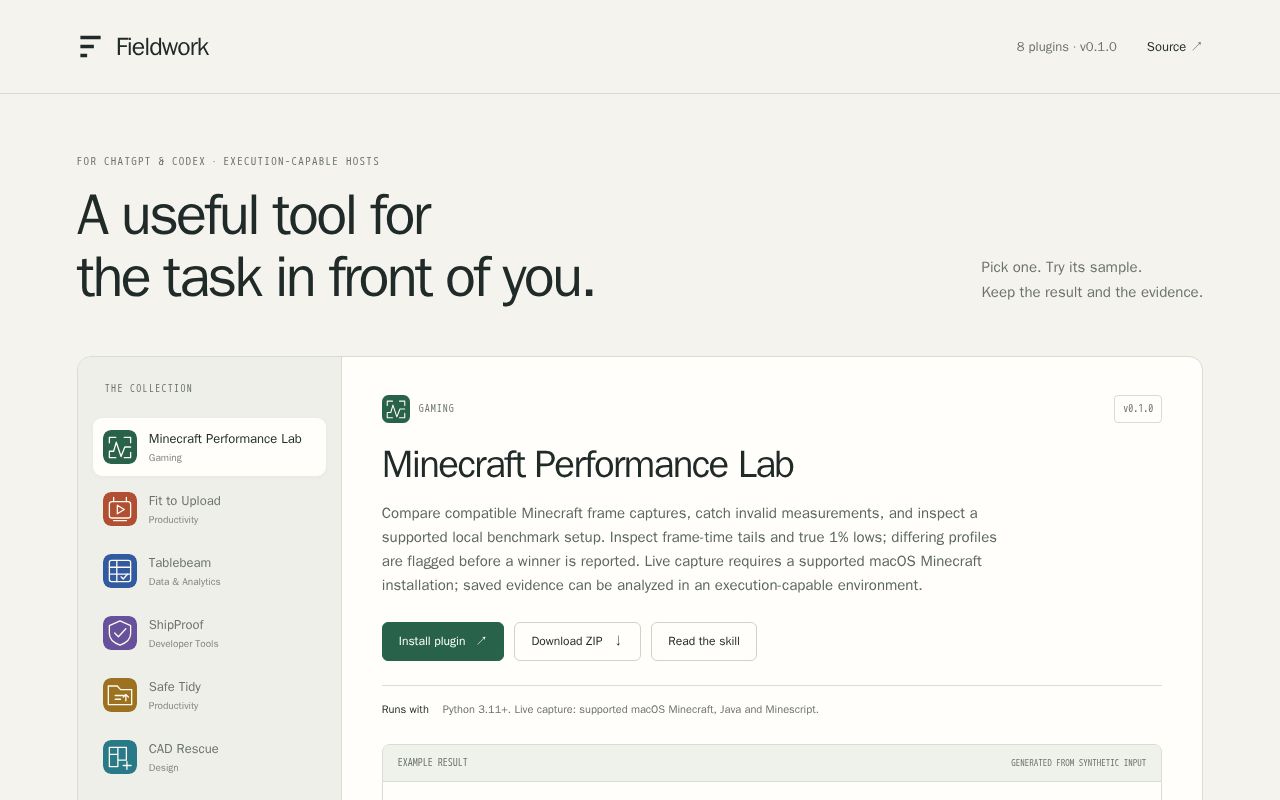
Task: Open CAD Rescue plugin entry
Action: point(209,757)
